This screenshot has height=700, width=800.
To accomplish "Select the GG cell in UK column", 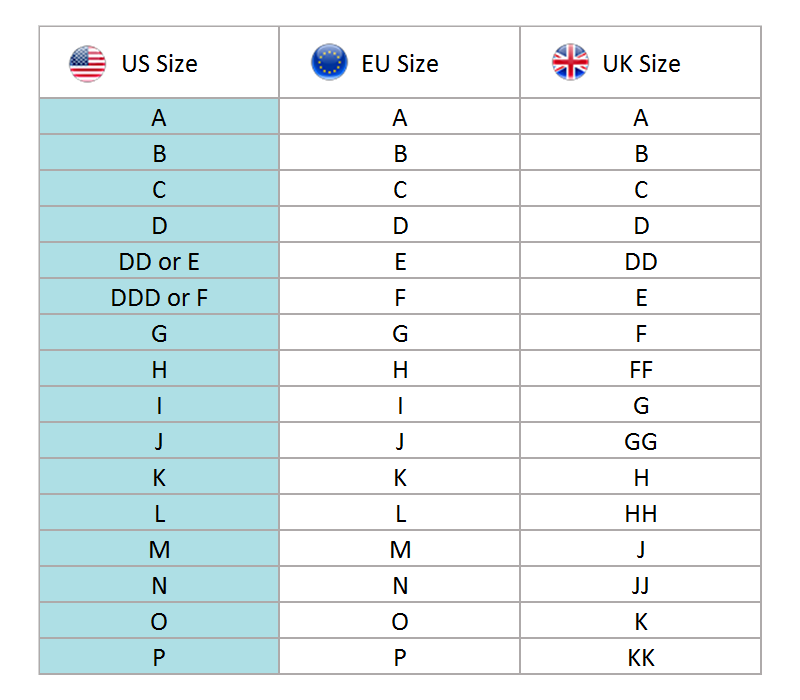I will coord(641,442).
